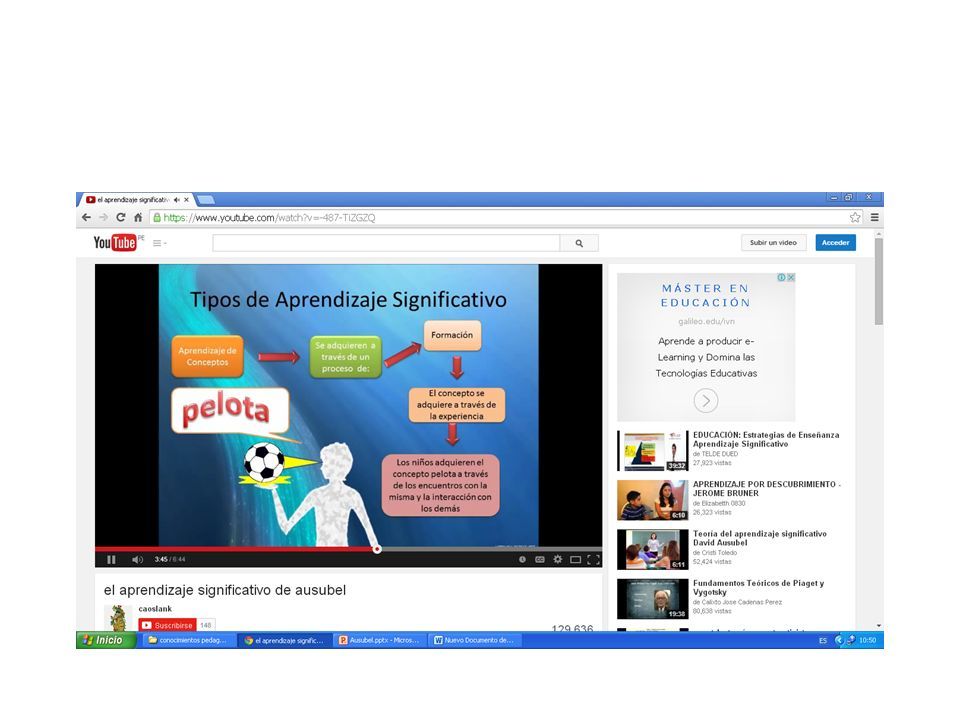
Task: Switch the player to theater mode
Action: coord(576,560)
